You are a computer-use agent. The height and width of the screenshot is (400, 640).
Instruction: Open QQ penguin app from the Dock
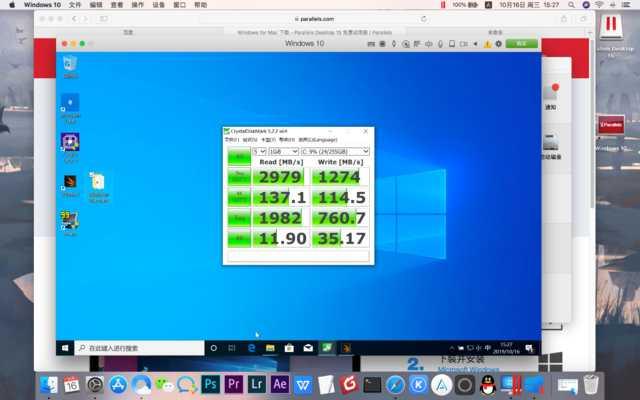coord(488,384)
